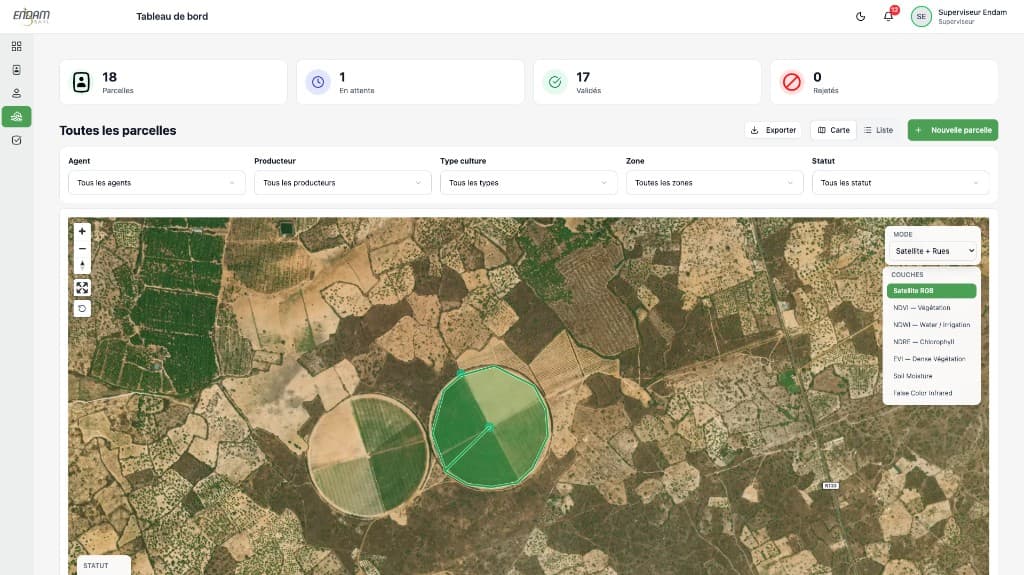This screenshot has height=575, width=1024.
Task: Select False Color Infrared layer
Action: 932,393
